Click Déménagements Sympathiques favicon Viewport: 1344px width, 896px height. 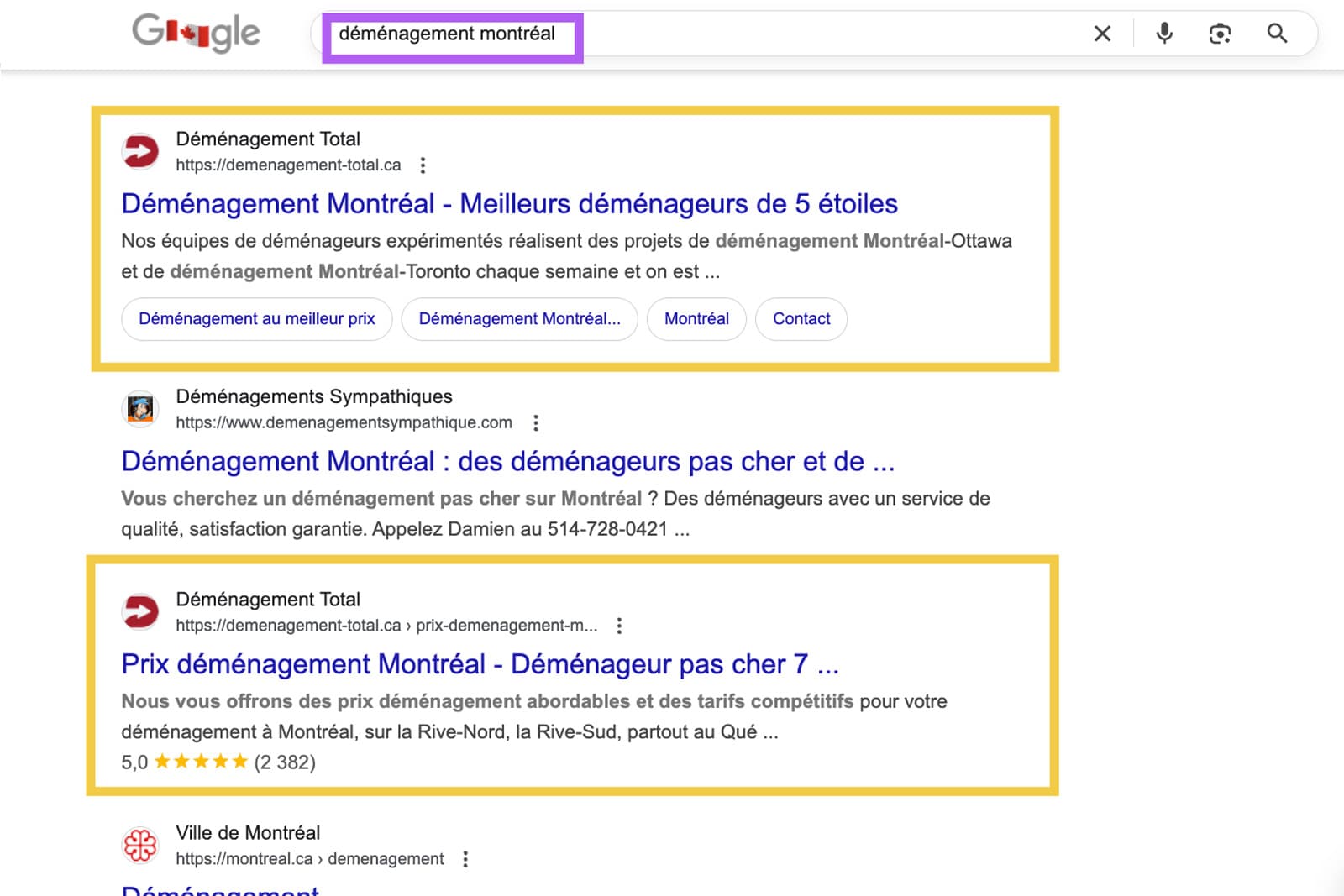point(140,409)
